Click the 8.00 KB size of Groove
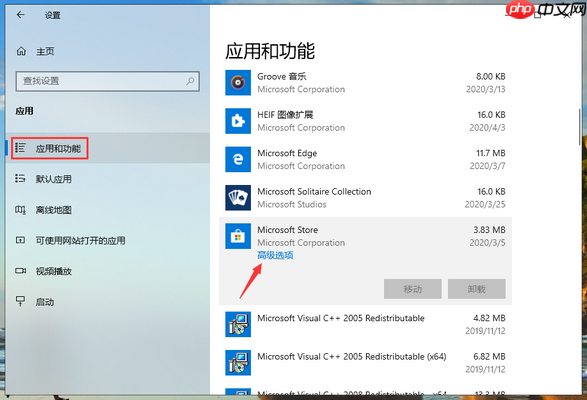587x400 pixels. coord(491,76)
